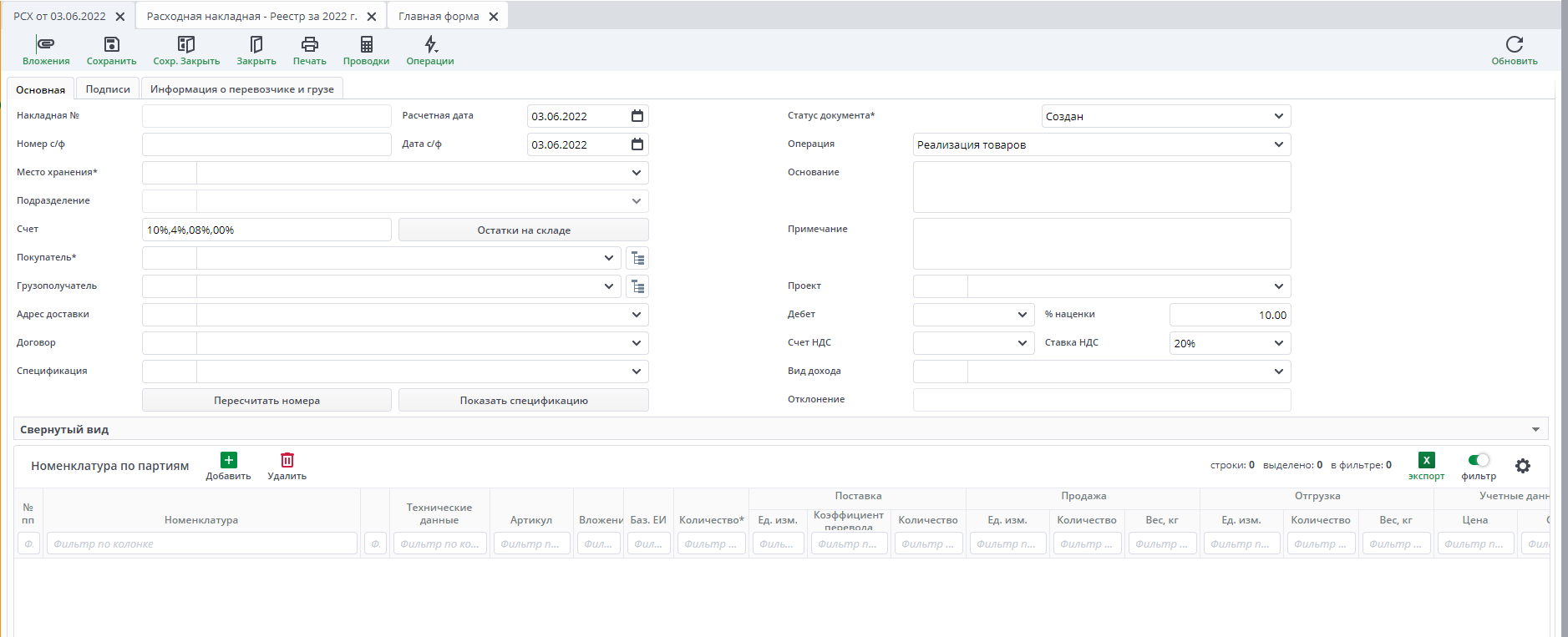Open tree selector next to Покупатель
The width and height of the screenshot is (1568, 637).
(x=637, y=258)
